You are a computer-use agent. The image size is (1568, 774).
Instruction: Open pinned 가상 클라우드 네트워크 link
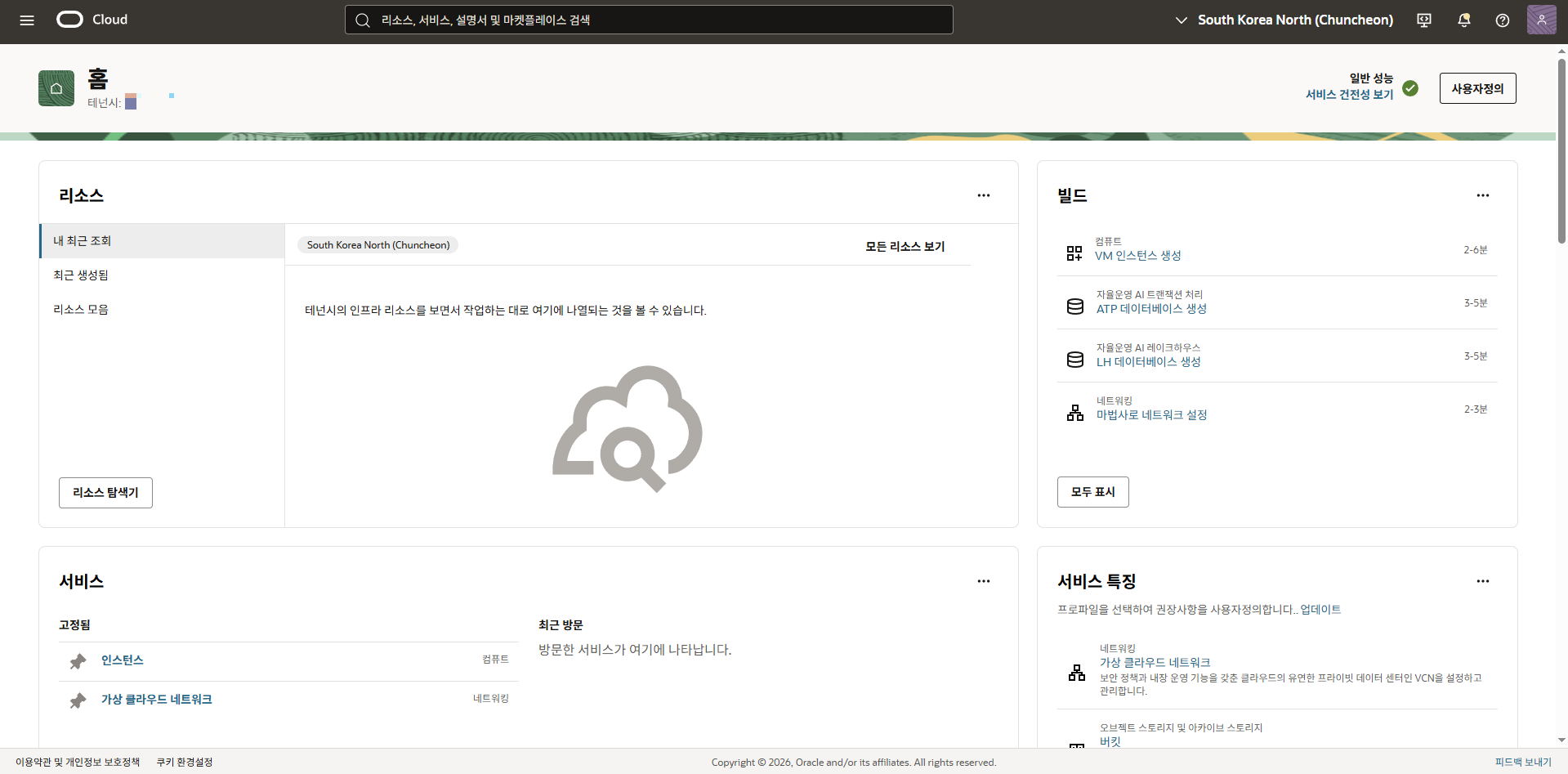[x=156, y=700]
